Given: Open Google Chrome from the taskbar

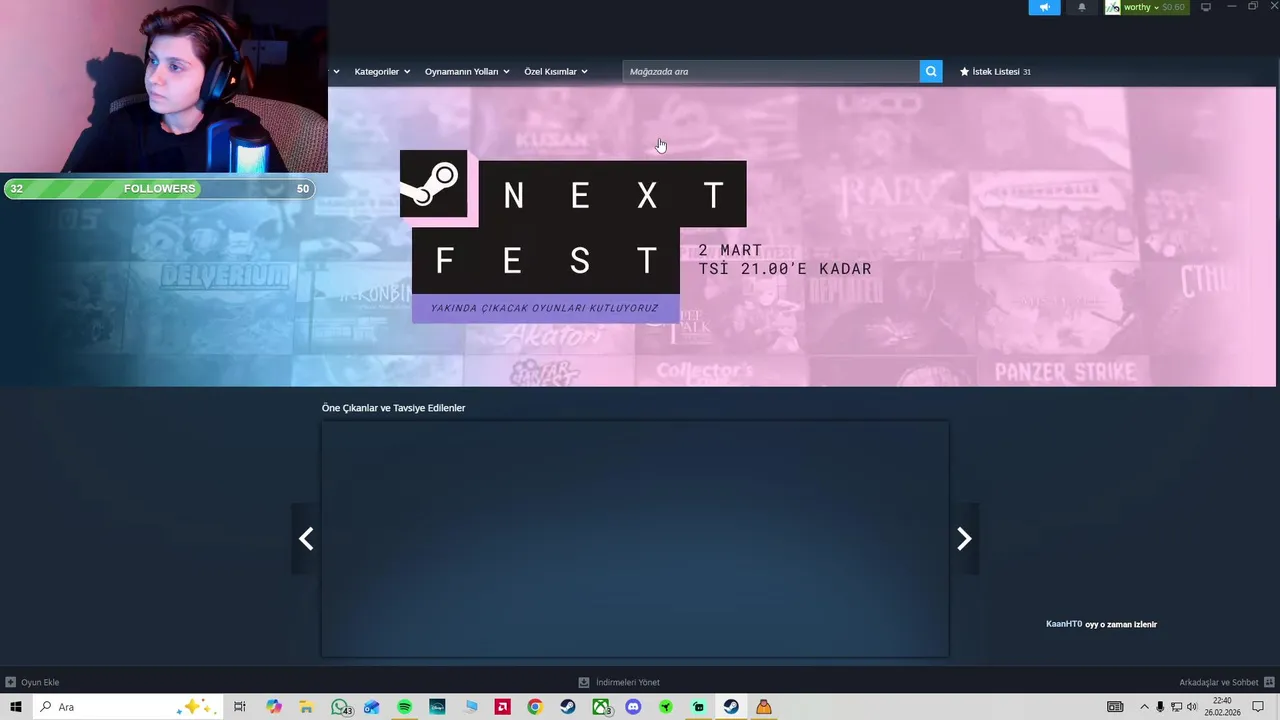Looking at the screenshot, I should coord(535,707).
